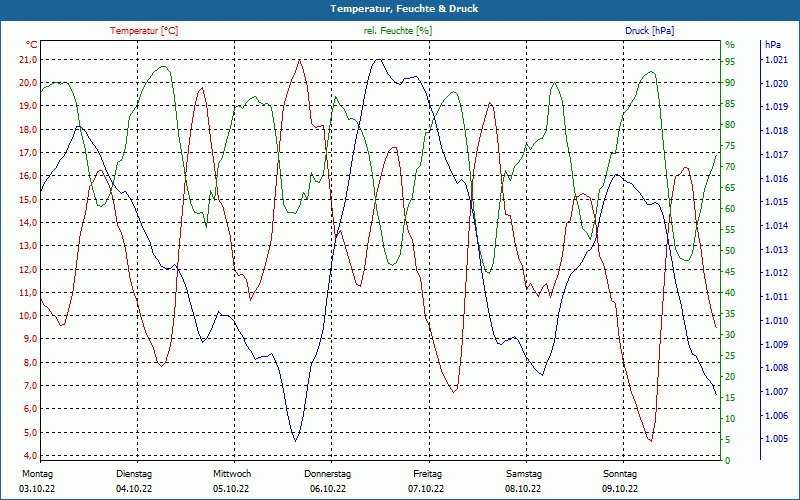Click the '1.012' pressure axis value
This screenshot has height=500, width=800.
tap(776, 273)
